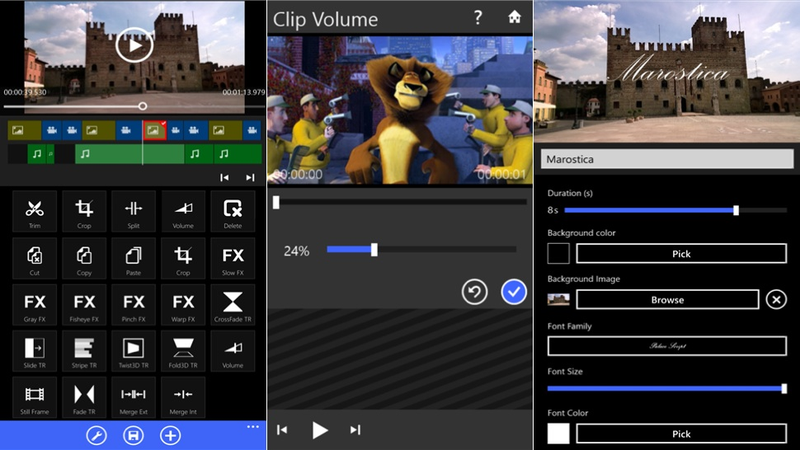Select the Cut tool
The image size is (800, 450).
(34, 258)
